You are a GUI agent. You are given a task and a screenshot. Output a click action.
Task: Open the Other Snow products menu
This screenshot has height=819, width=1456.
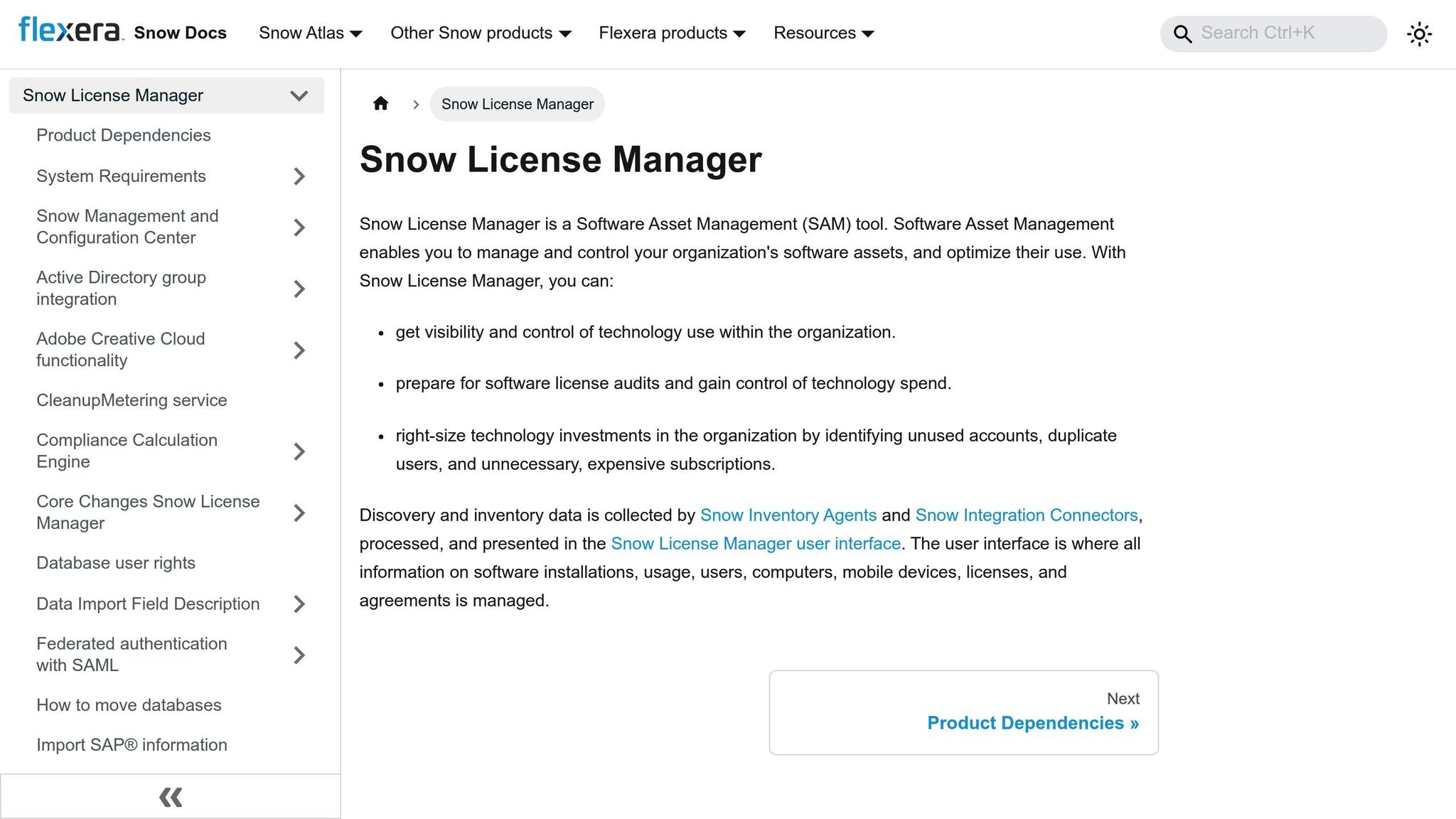[481, 33]
